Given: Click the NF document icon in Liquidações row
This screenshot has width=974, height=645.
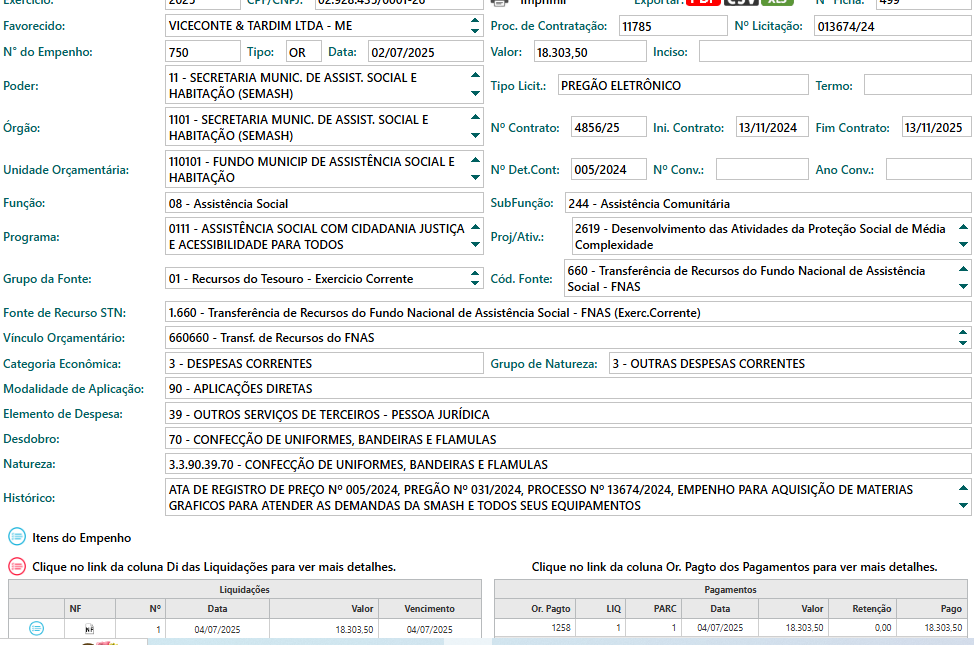Looking at the screenshot, I should click(88, 629).
